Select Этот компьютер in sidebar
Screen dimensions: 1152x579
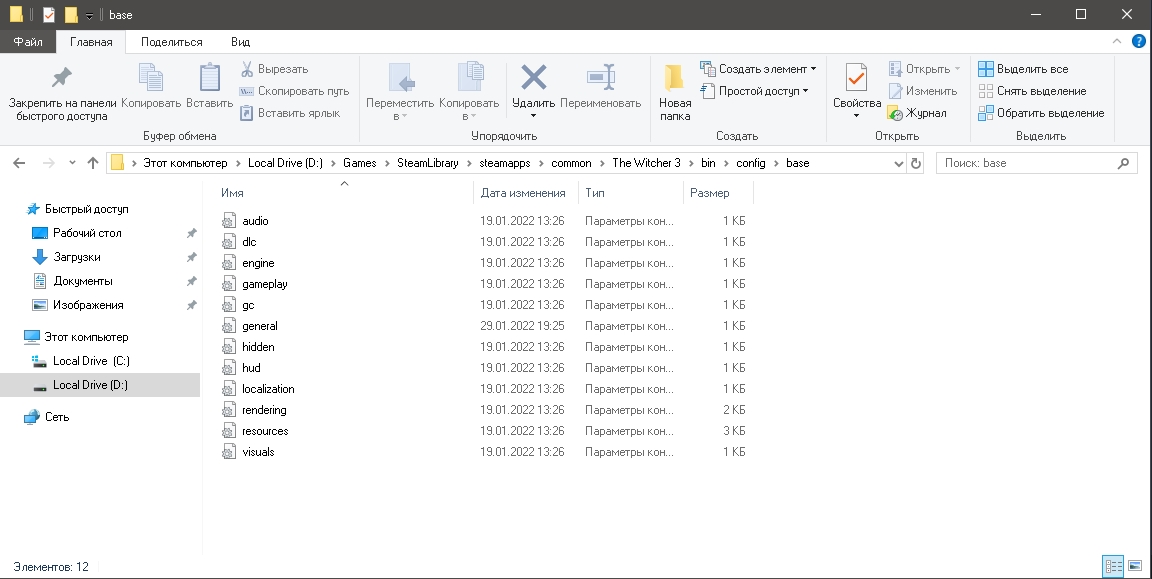point(86,337)
